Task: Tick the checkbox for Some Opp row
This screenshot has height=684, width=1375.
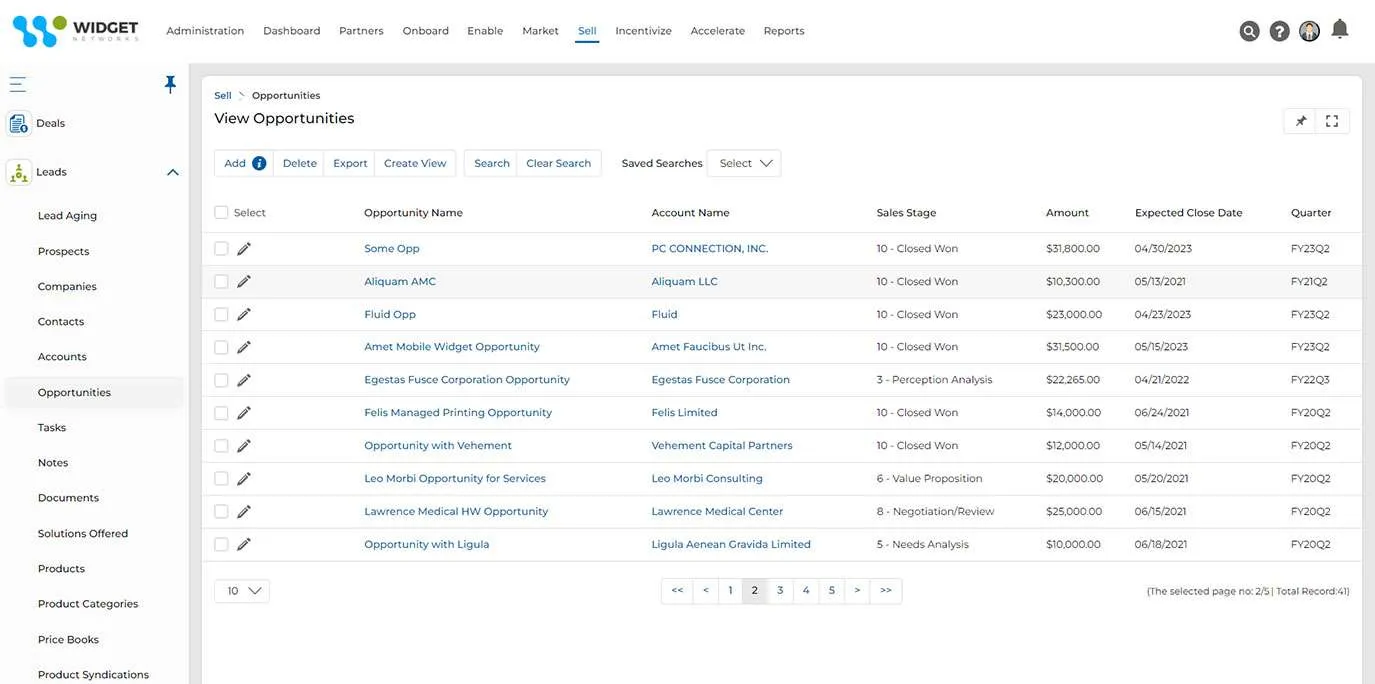Action: click(x=221, y=248)
